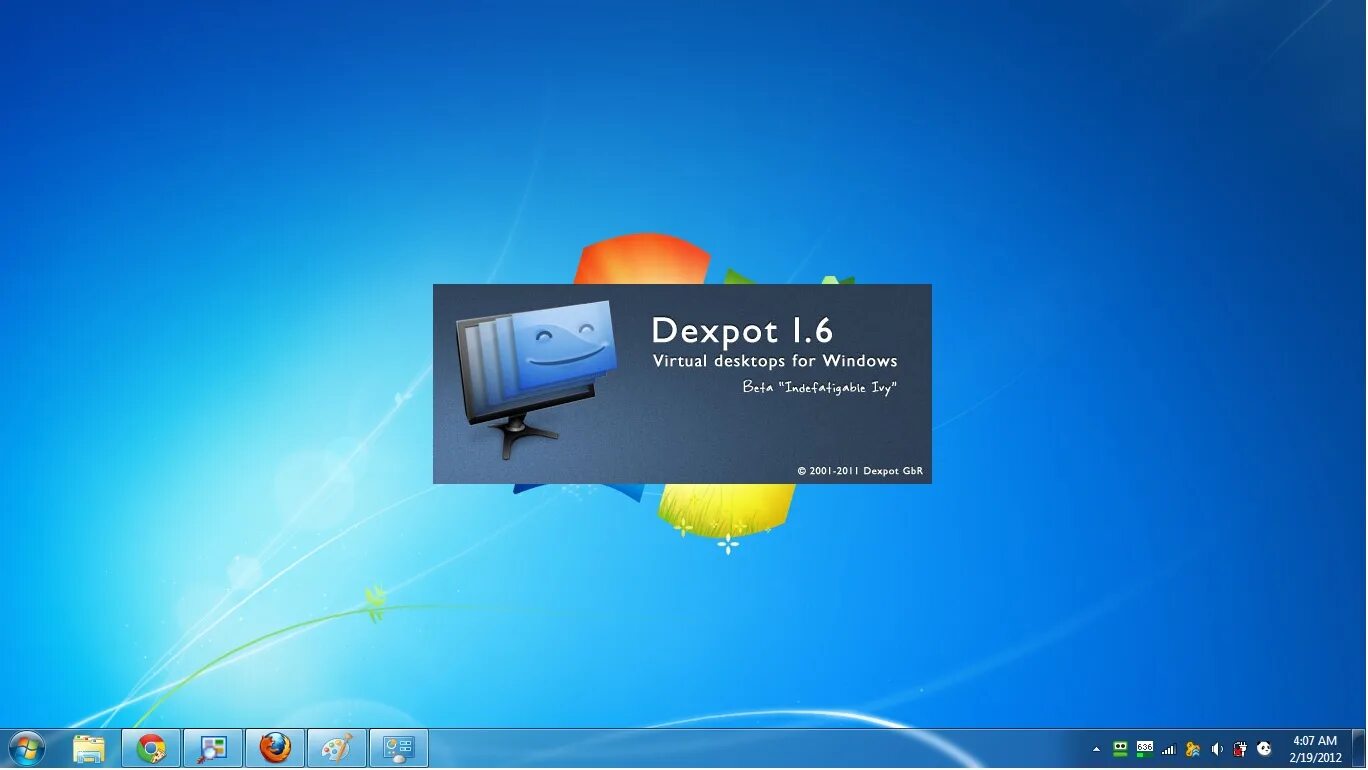This screenshot has width=1368, height=770.
Task: Click the Dexpot 1.6 title text
Action: [742, 331]
